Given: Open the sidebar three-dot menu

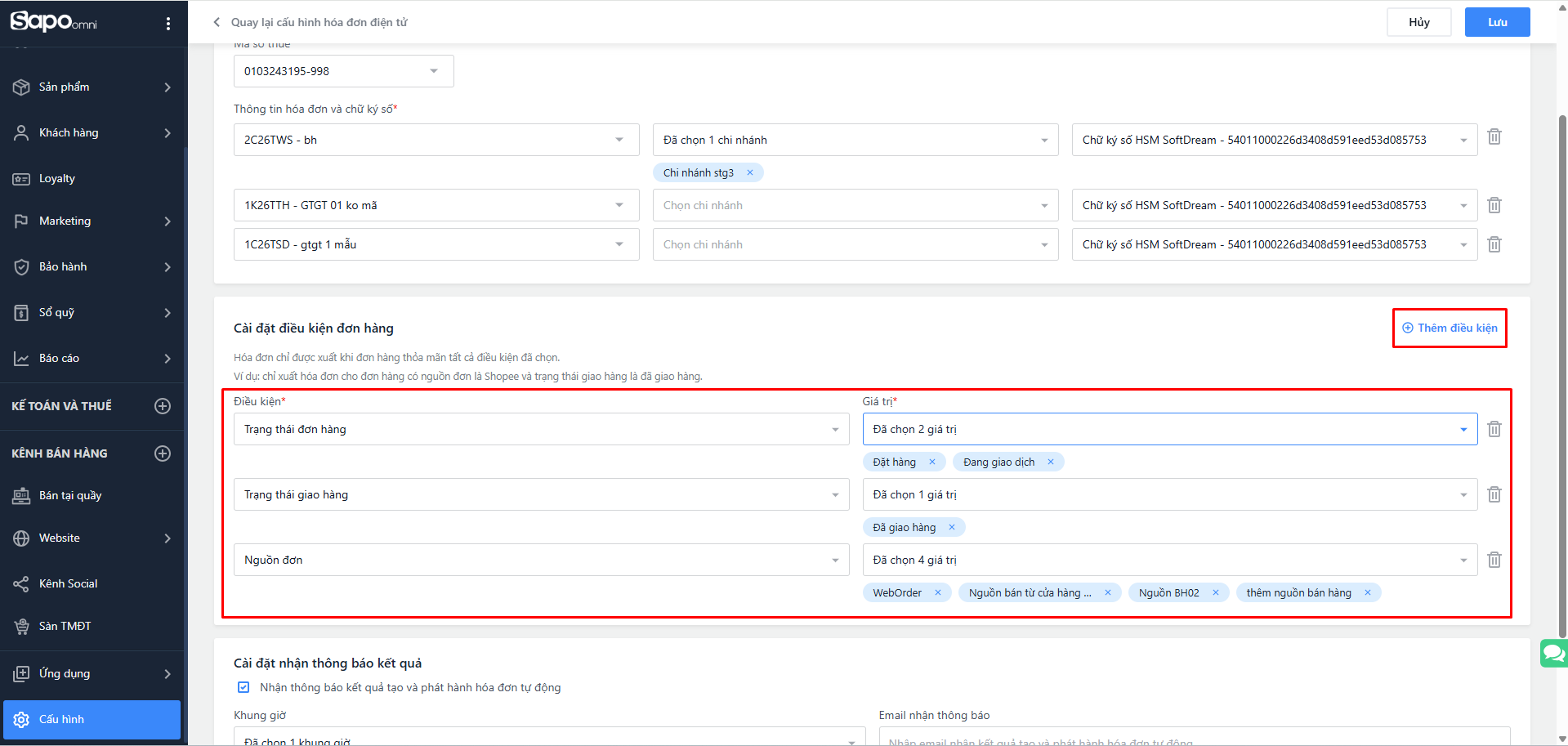Looking at the screenshot, I should [x=168, y=24].
